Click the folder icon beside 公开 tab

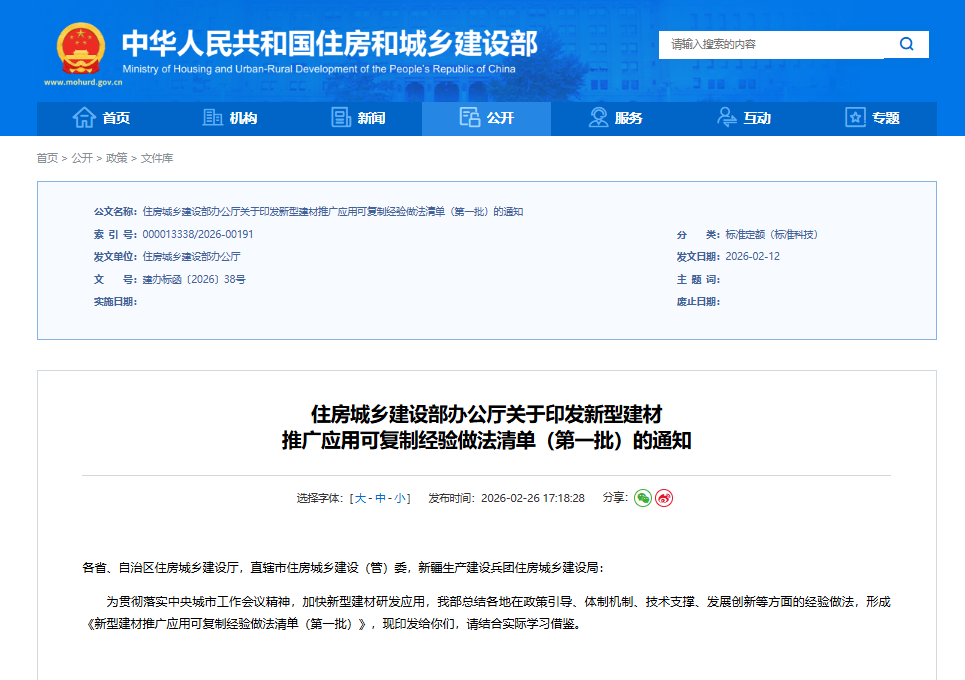click(x=467, y=118)
